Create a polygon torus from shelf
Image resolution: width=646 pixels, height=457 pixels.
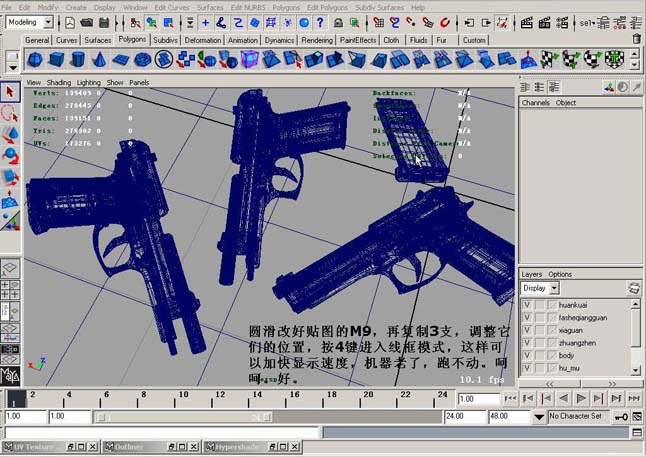(x=143, y=59)
